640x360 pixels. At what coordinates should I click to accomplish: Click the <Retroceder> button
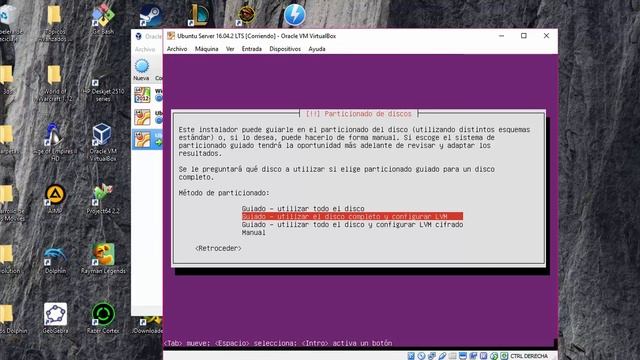tap(218, 248)
